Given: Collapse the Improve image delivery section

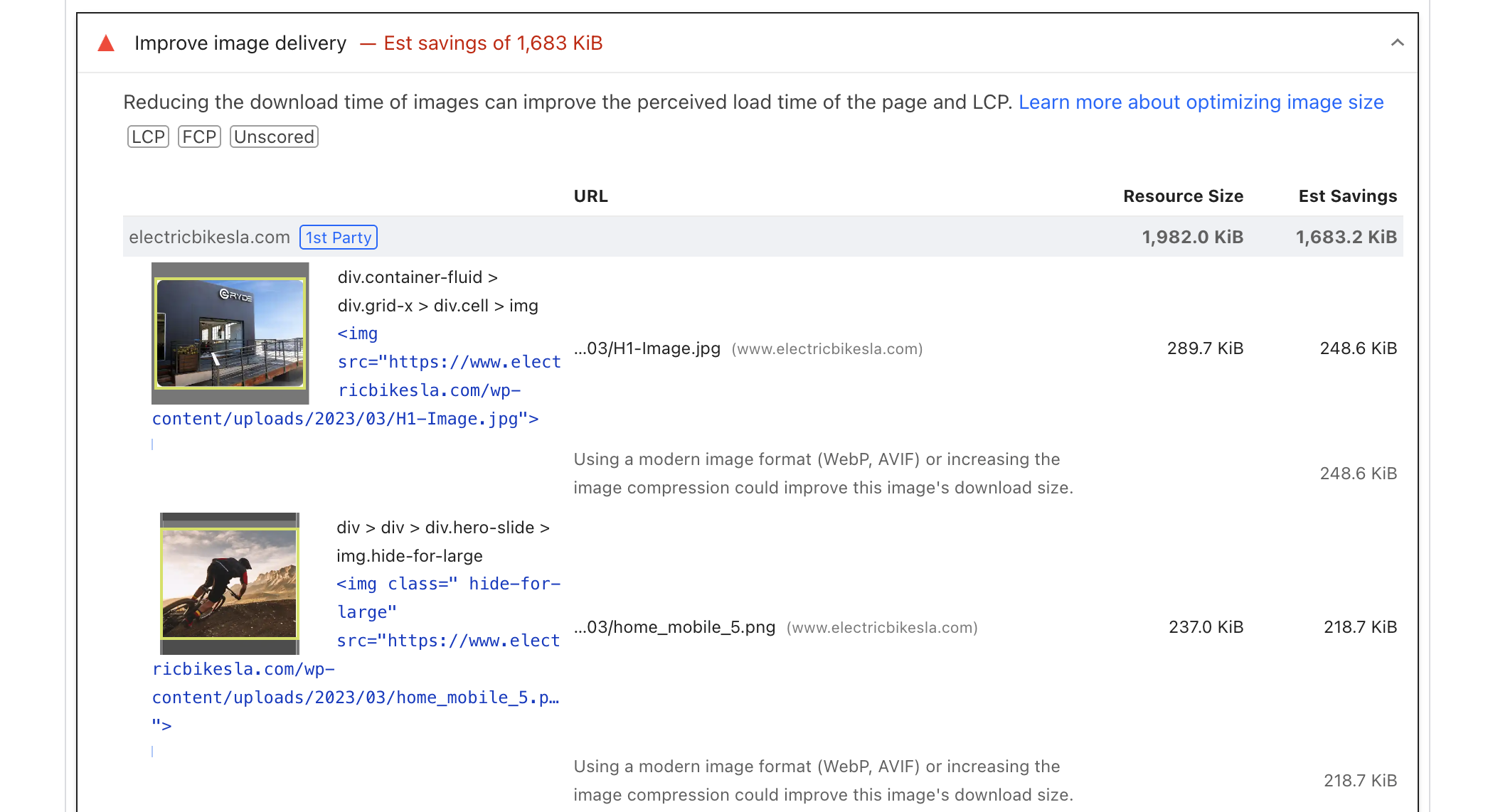Looking at the screenshot, I should click(1398, 43).
